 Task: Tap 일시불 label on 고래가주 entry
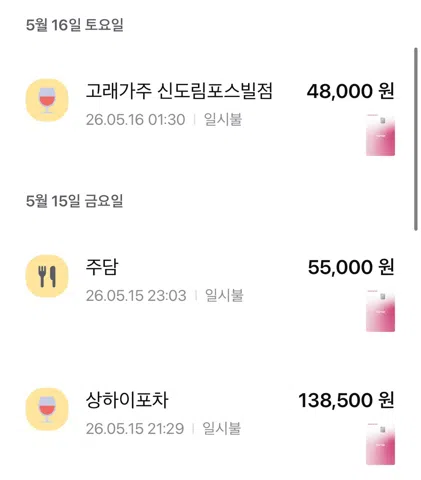point(223,119)
